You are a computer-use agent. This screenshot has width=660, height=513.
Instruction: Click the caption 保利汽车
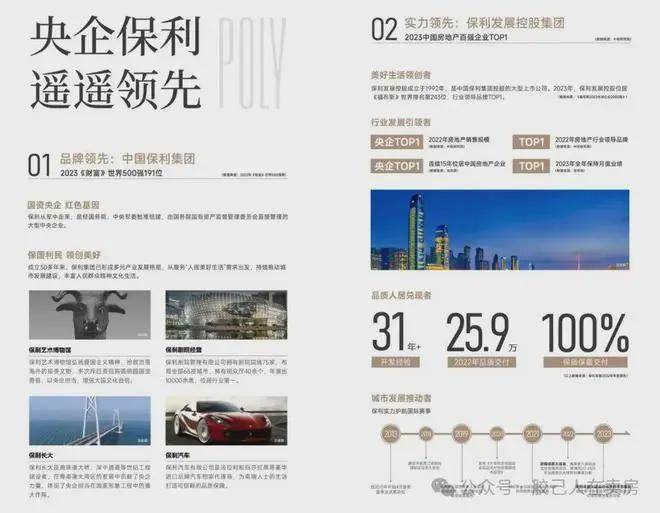[x=178, y=456]
